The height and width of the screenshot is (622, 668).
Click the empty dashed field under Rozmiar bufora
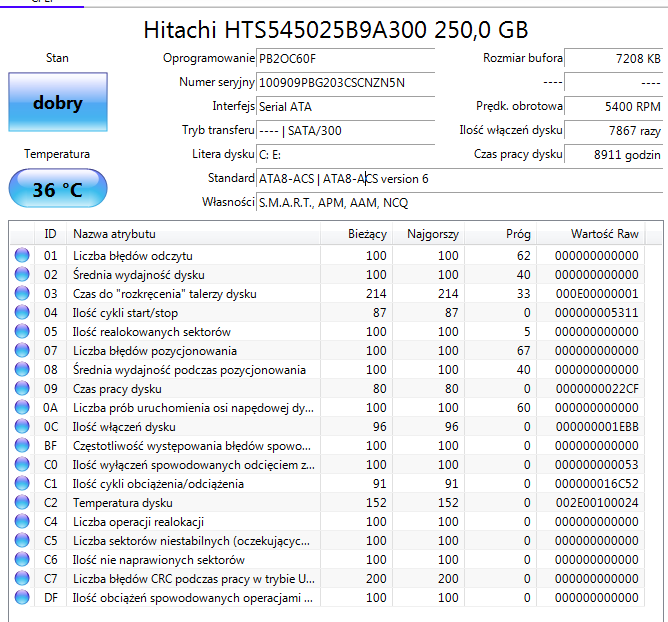(x=613, y=82)
